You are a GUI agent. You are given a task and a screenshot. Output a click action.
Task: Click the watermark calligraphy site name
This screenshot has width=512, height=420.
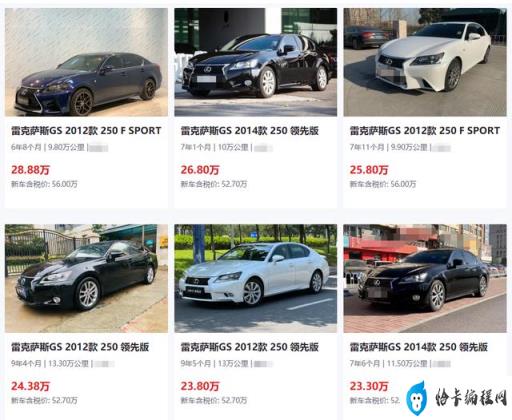471,397
